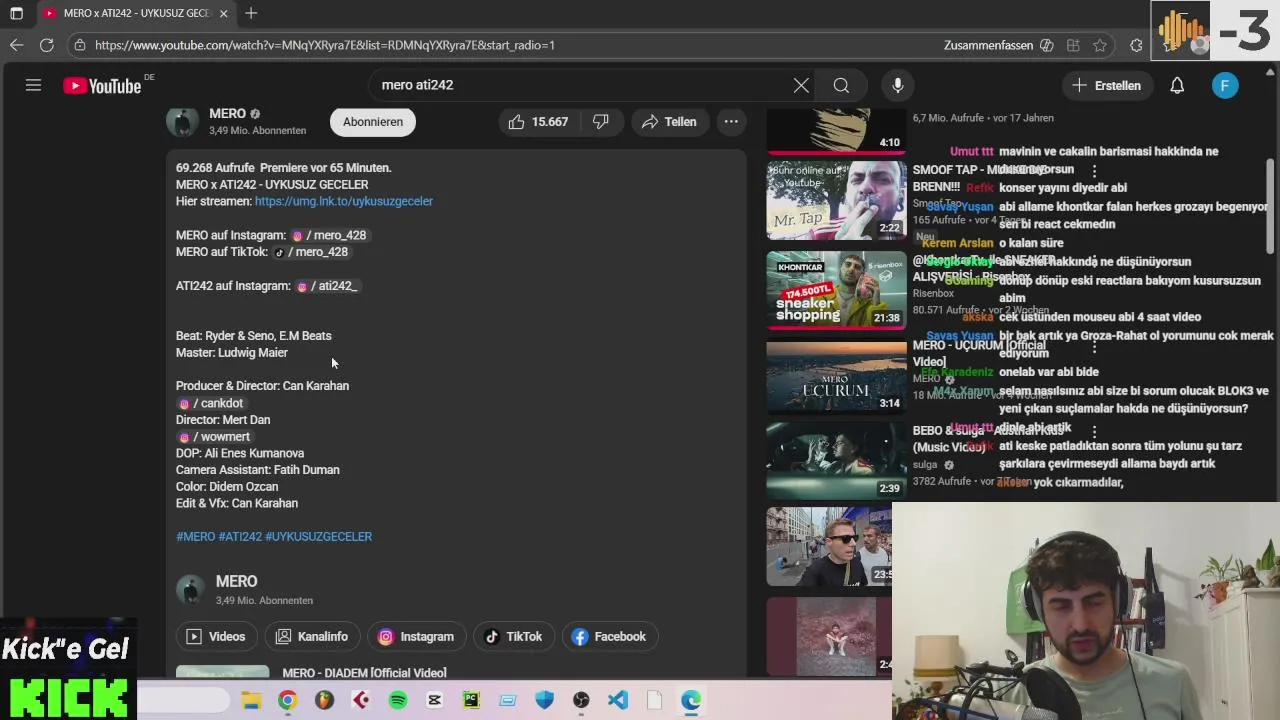Open the Kanalinfo button
This screenshot has width=1280, height=720.
[x=312, y=637]
